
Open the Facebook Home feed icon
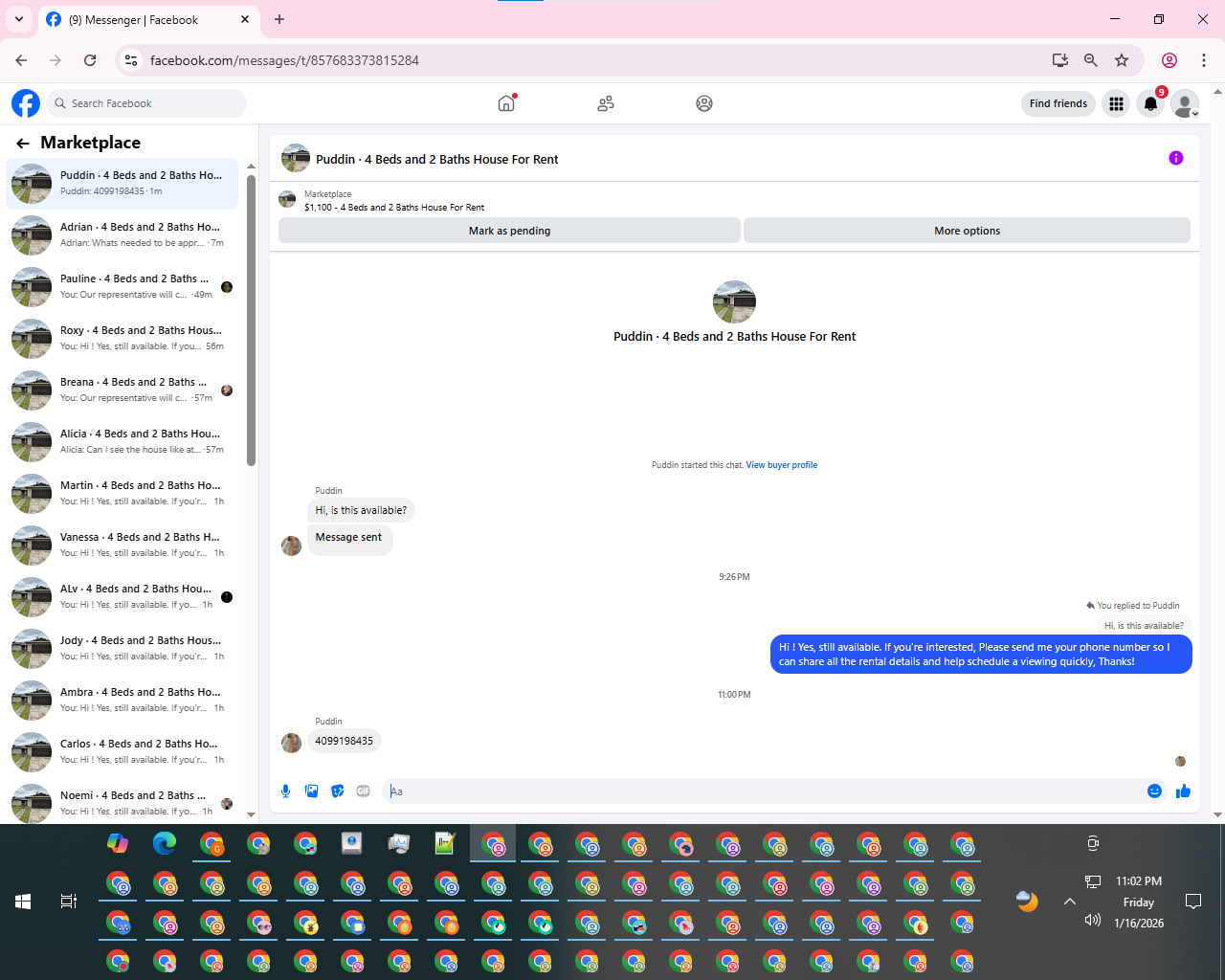click(x=506, y=103)
